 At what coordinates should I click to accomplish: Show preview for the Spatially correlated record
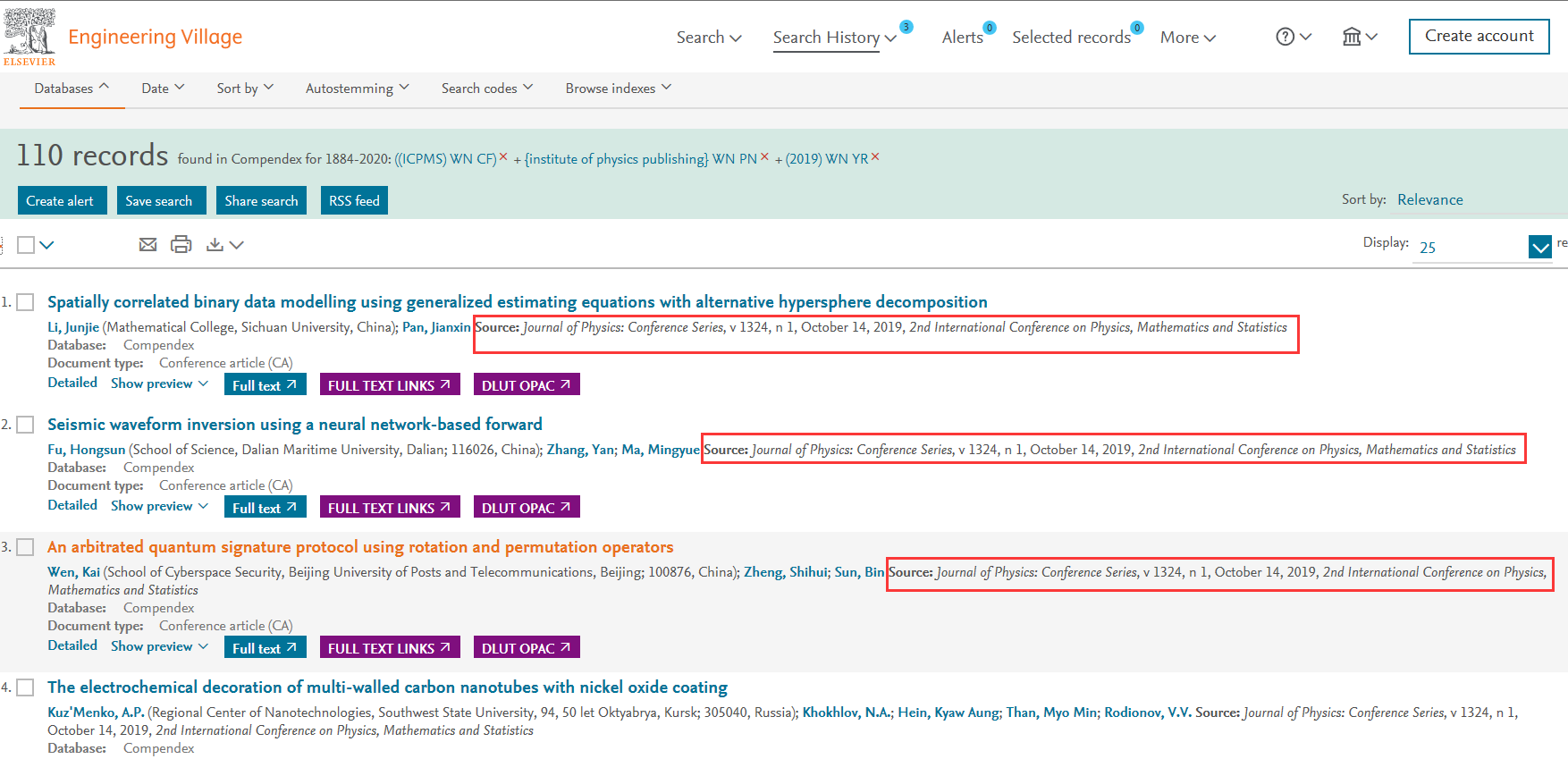pyautogui.click(x=159, y=384)
